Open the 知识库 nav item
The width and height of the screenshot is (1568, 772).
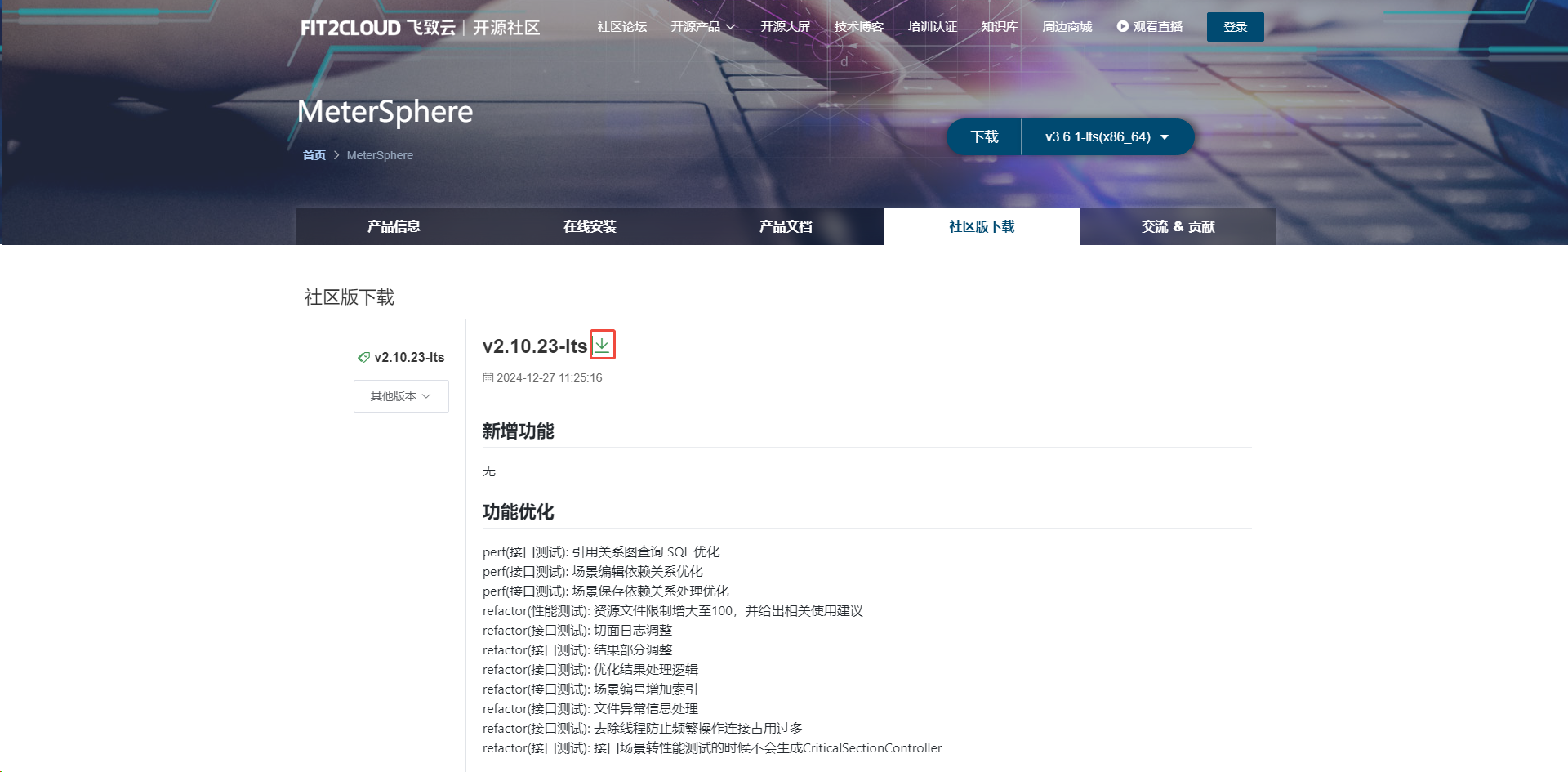tap(1000, 27)
